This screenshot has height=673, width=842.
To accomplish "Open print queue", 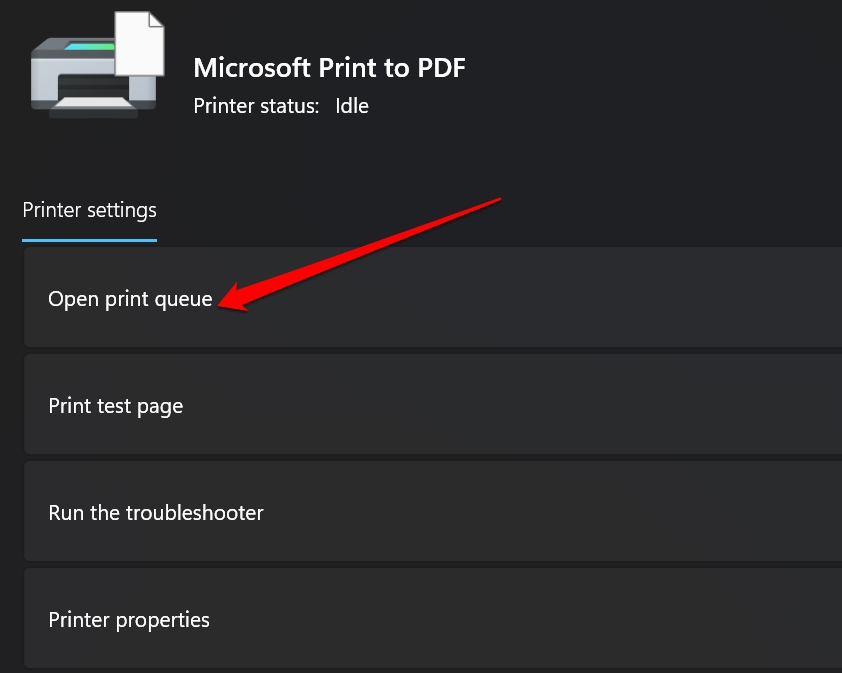I will [432, 298].
